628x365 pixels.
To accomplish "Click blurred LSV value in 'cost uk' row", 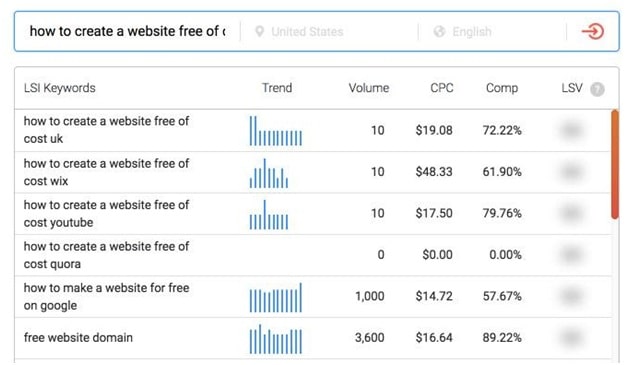I will click(x=572, y=130).
